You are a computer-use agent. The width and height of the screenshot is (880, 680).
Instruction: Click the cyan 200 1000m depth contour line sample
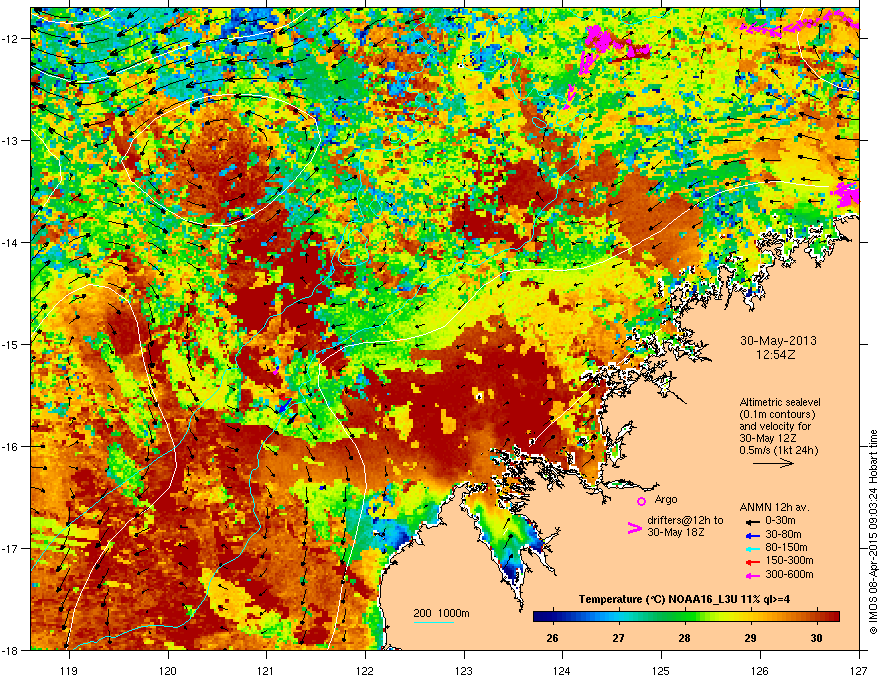coord(434,622)
